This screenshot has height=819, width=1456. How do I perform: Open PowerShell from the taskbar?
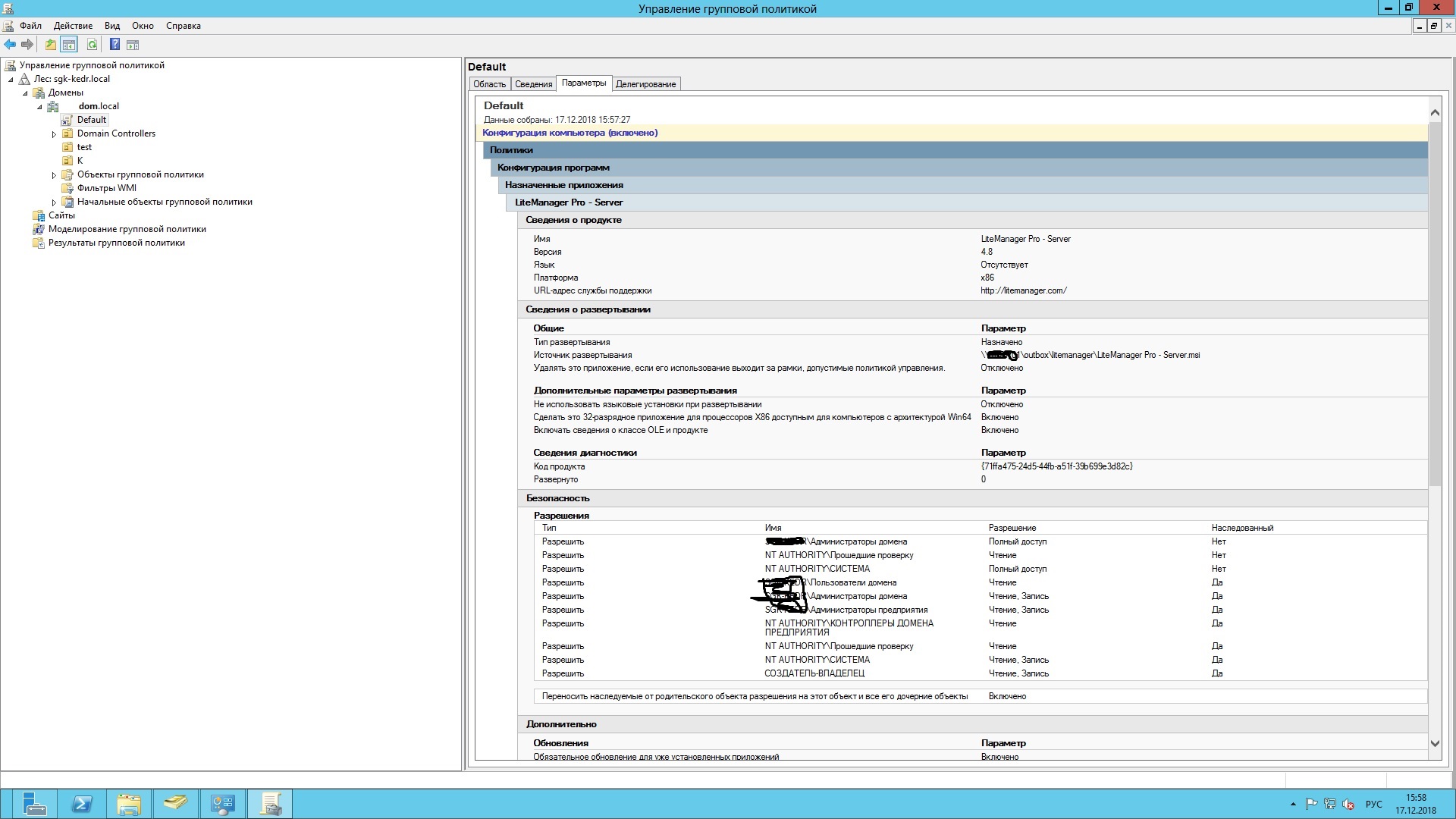(81, 804)
